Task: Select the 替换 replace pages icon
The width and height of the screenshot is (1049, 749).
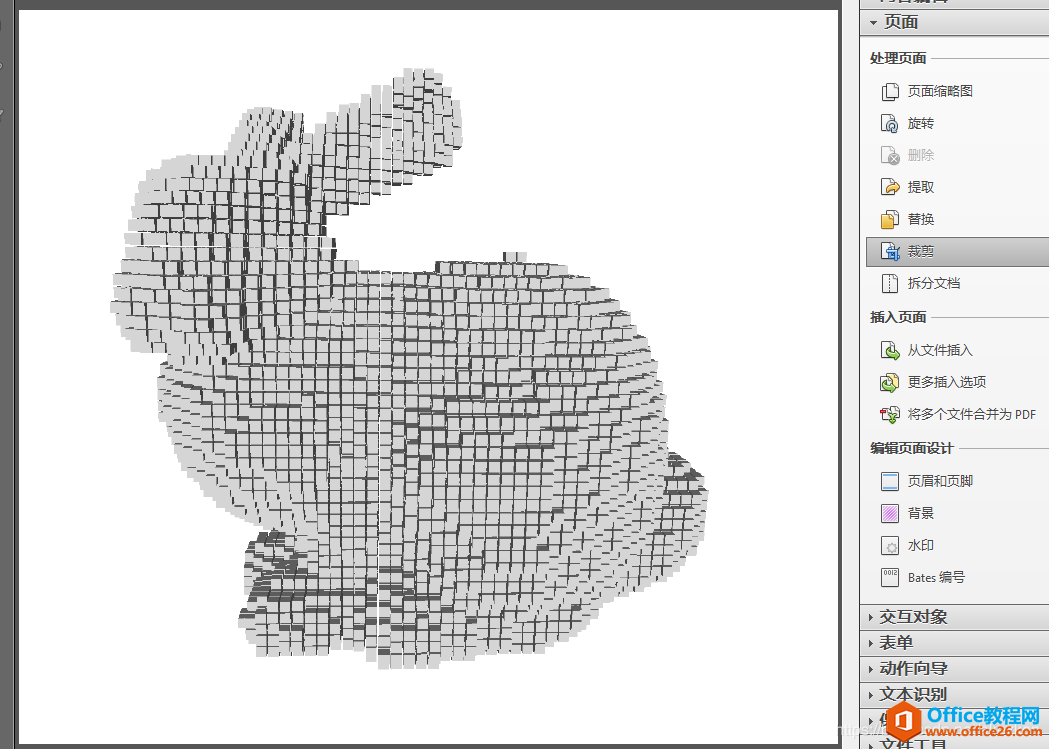Action: (890, 219)
